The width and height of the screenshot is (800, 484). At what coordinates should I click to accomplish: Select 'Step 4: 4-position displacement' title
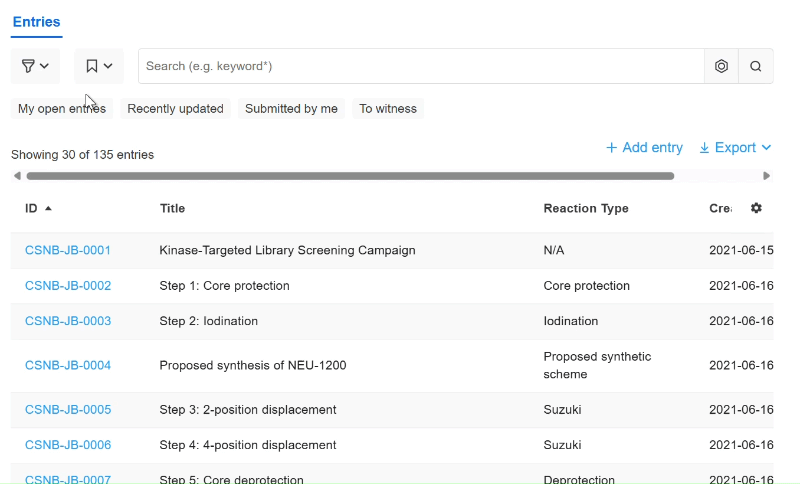coord(248,445)
